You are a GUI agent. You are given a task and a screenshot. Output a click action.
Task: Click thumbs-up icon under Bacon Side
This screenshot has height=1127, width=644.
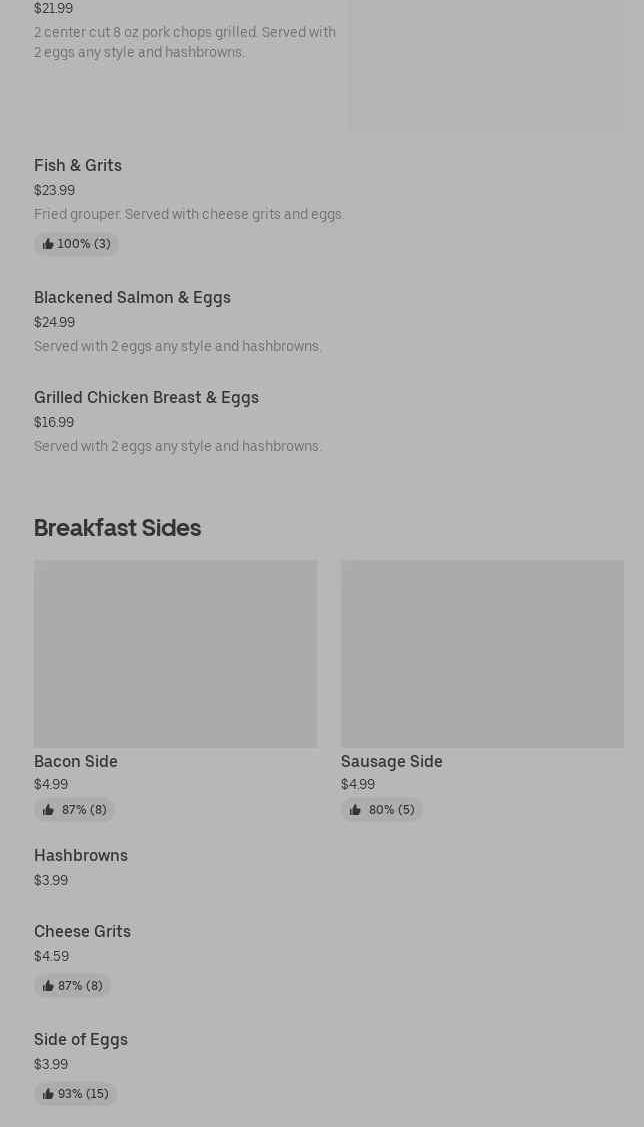click(x=48, y=810)
